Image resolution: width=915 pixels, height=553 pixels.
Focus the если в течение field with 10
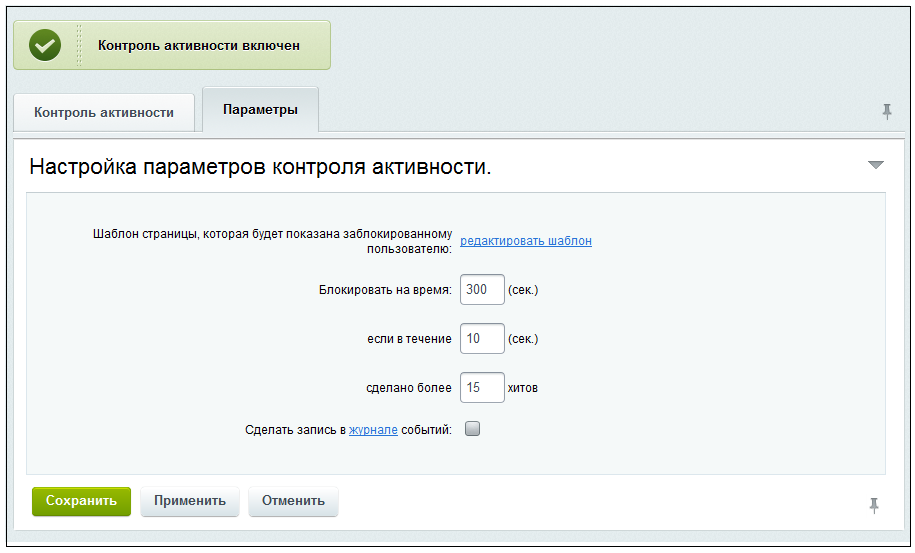(x=482, y=338)
